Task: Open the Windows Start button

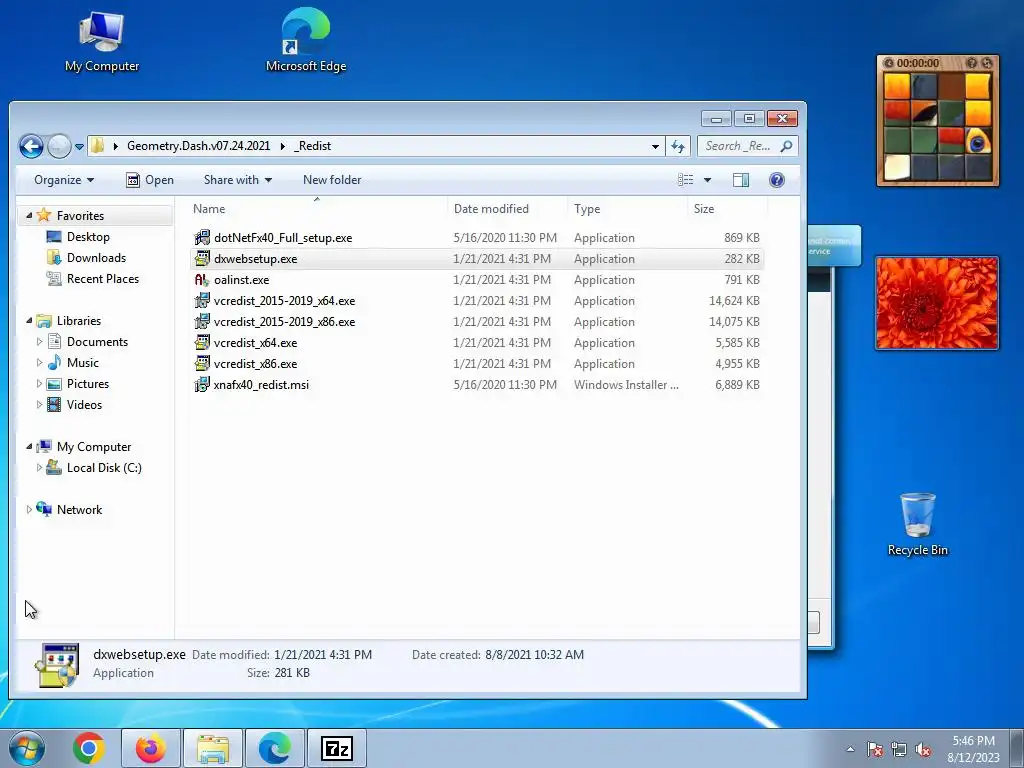Action: pyautogui.click(x=27, y=748)
